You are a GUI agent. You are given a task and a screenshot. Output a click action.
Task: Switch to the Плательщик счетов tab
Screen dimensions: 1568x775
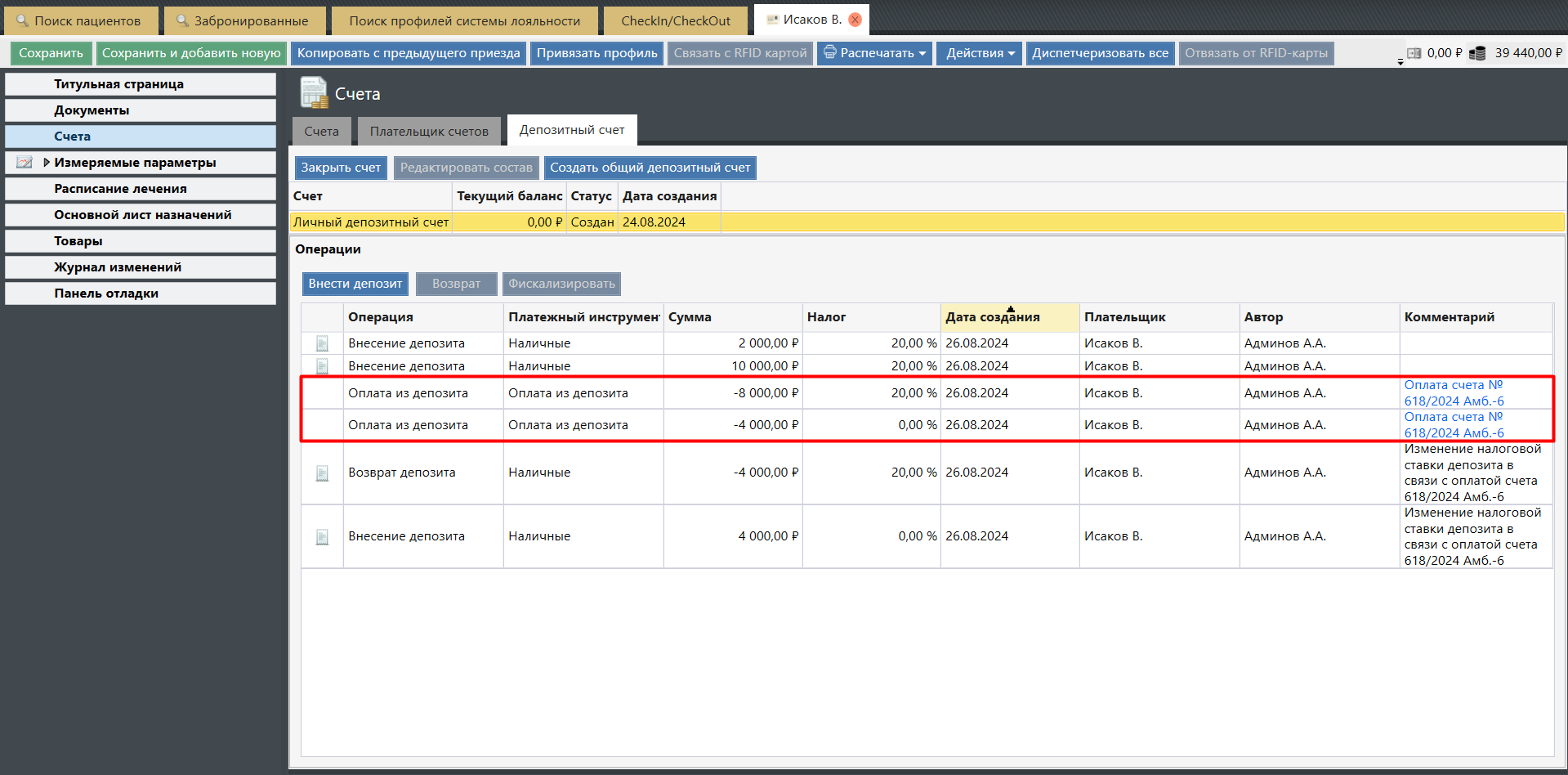pyautogui.click(x=429, y=132)
